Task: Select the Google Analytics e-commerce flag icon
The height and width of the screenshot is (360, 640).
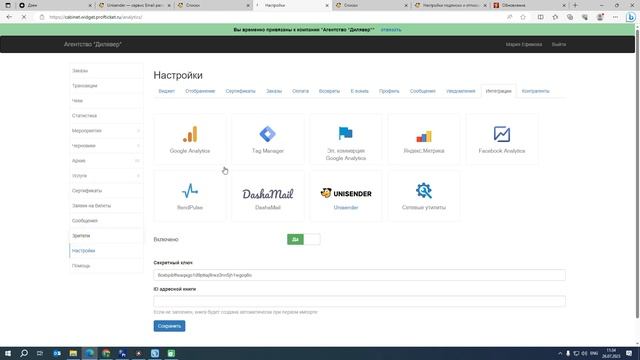Action: click(x=345, y=133)
